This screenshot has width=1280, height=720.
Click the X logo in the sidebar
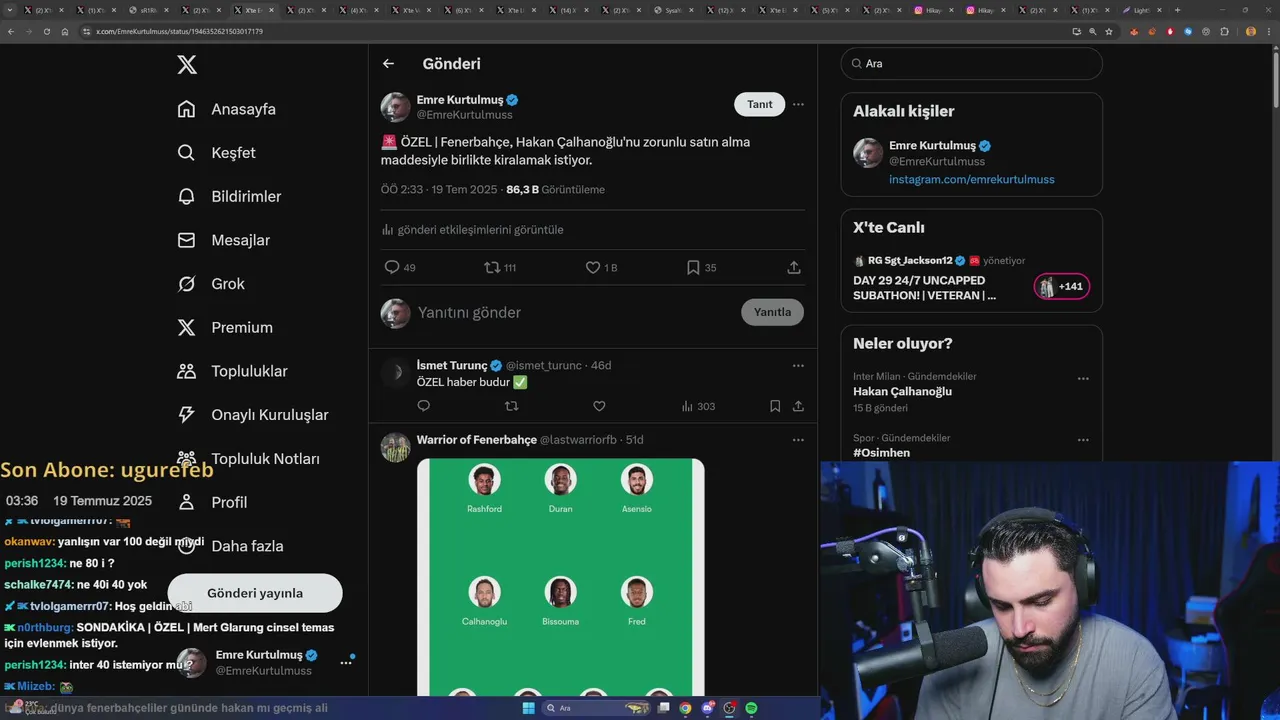(x=187, y=65)
